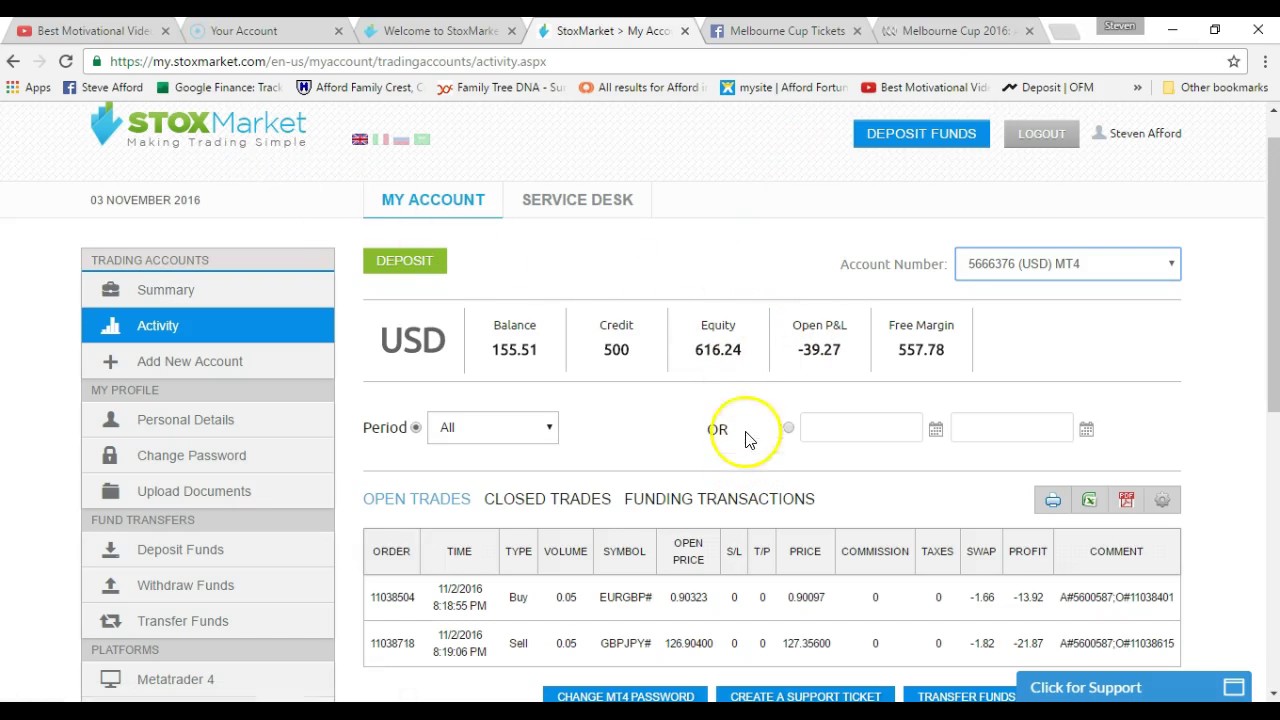
Task: Go back using browser back arrow
Action: (x=14, y=61)
